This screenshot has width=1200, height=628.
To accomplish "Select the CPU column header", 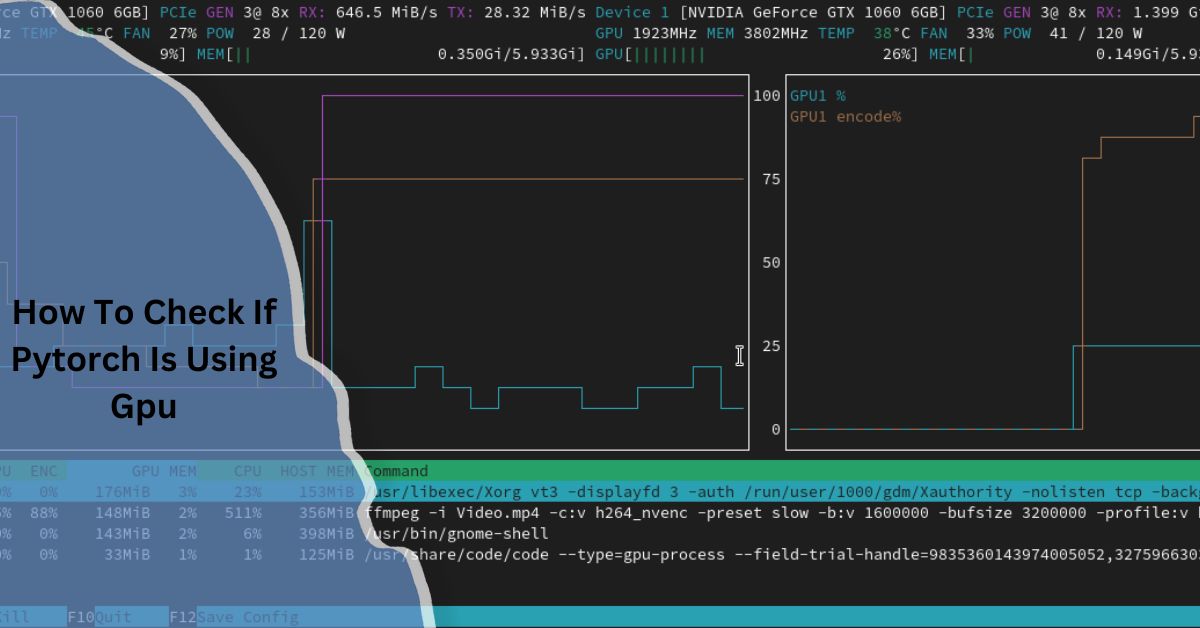I will (247, 471).
